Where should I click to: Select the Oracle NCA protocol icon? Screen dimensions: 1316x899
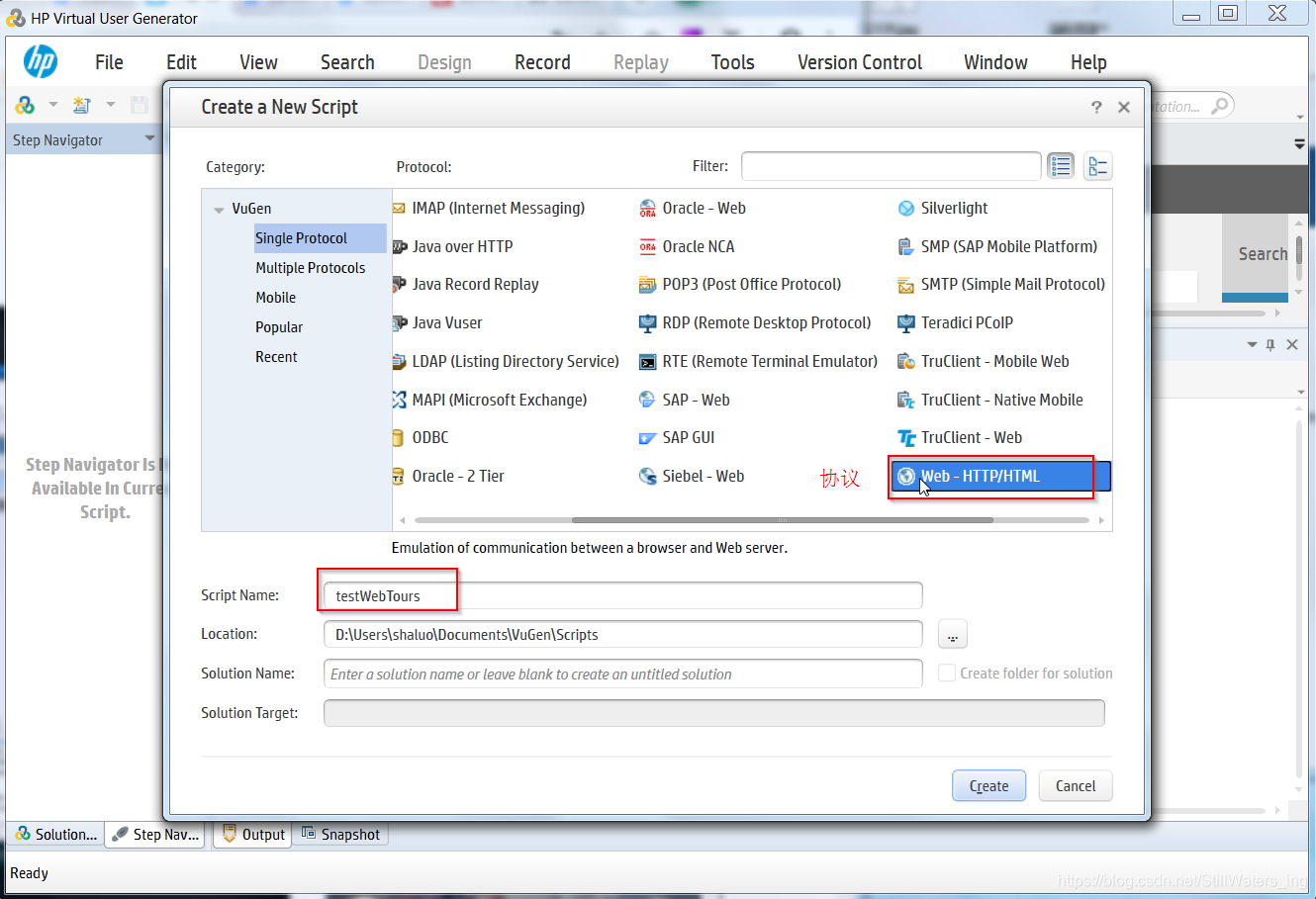[648, 247]
